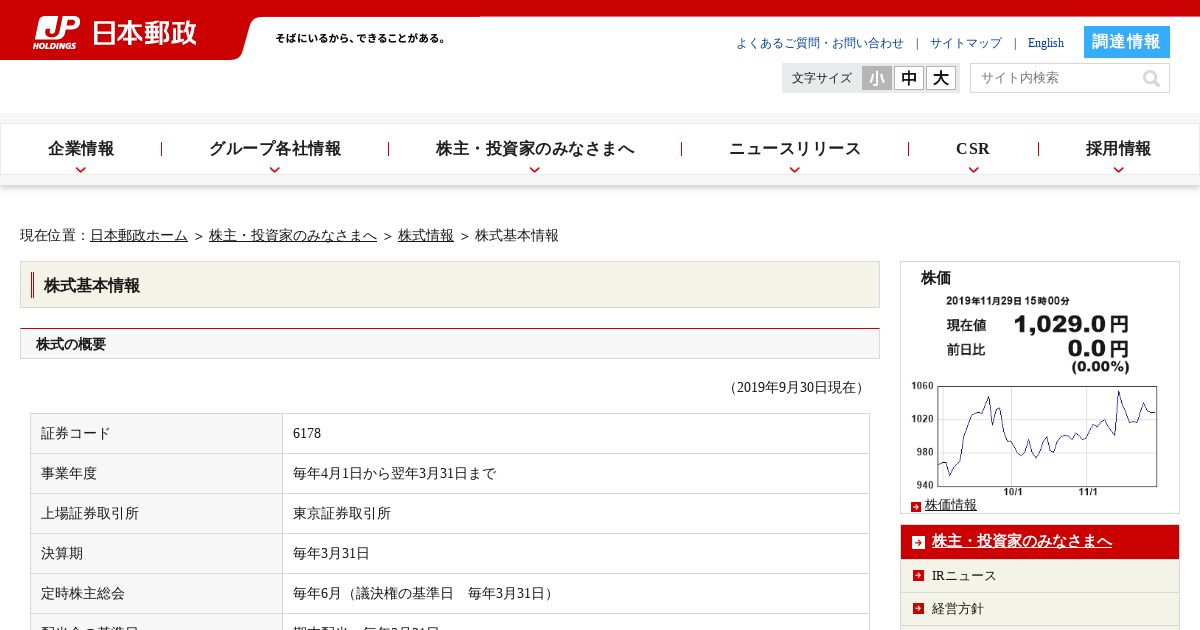This screenshot has height=630, width=1200.
Task: Click the （2019年9月30日現在） date note
Action: tap(797, 388)
